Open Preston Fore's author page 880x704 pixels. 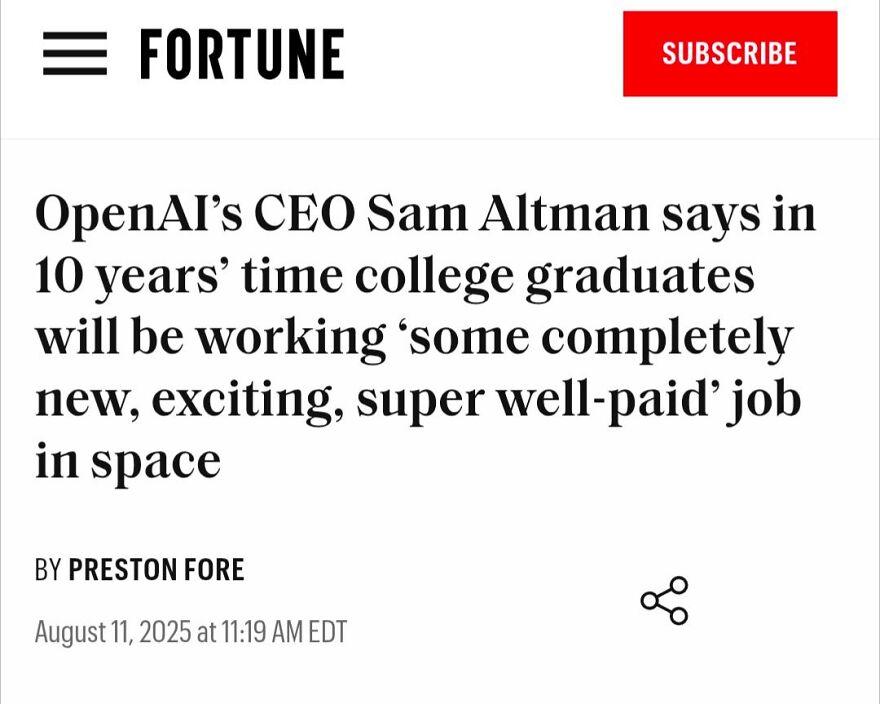[x=155, y=570]
